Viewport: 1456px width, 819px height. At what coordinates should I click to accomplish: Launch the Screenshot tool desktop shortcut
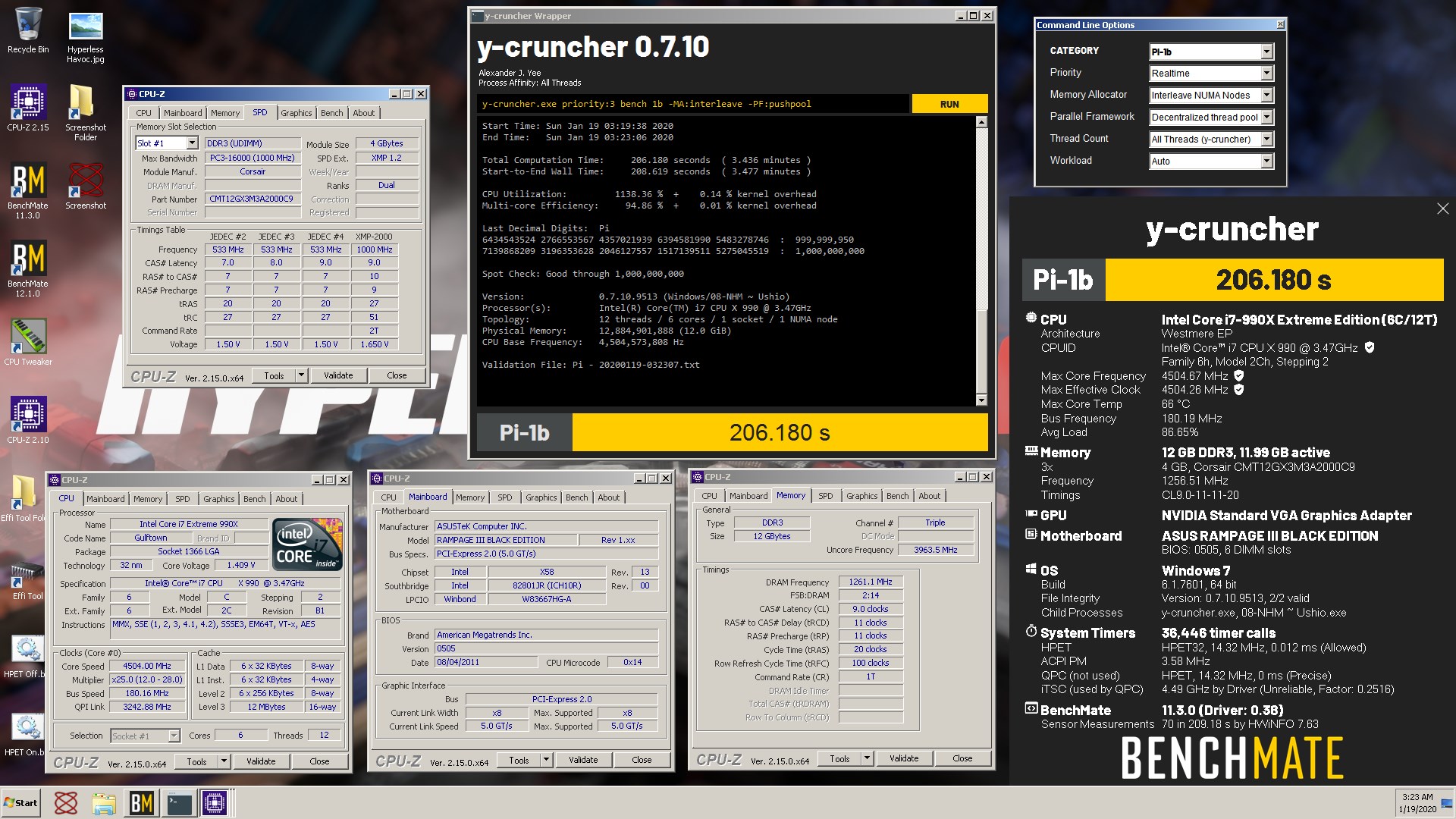click(x=86, y=185)
